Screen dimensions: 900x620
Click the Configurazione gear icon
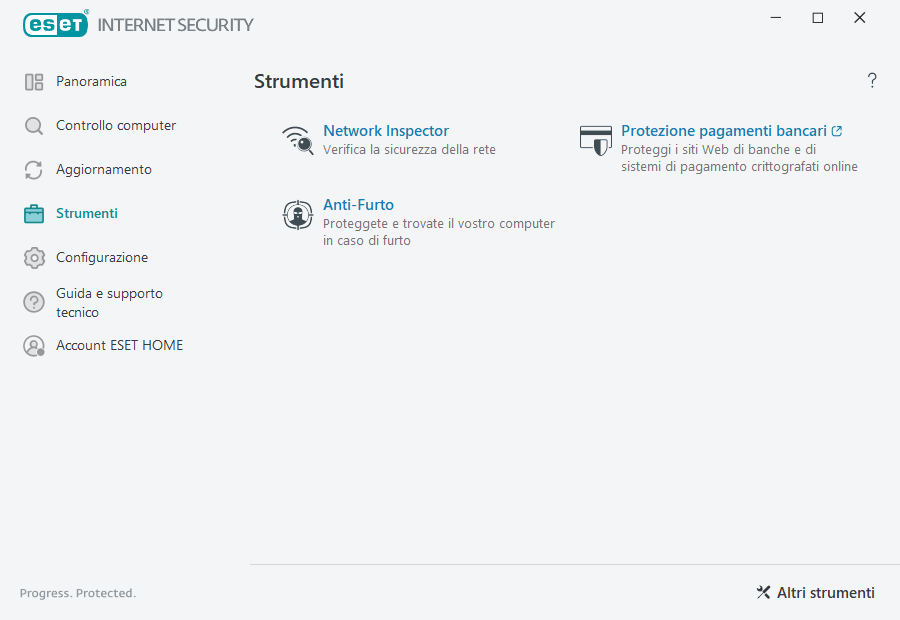tap(34, 257)
